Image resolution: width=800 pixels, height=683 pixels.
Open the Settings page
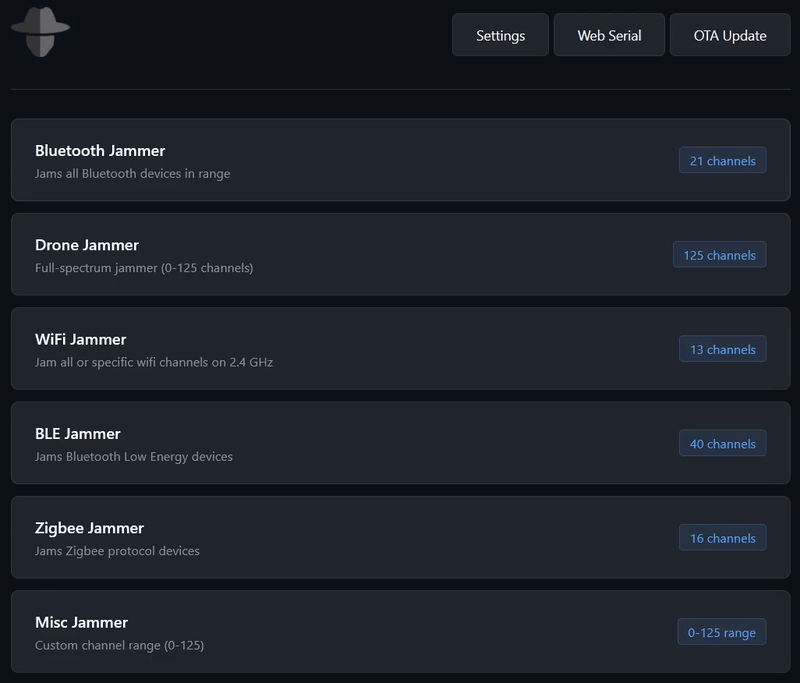pos(500,35)
